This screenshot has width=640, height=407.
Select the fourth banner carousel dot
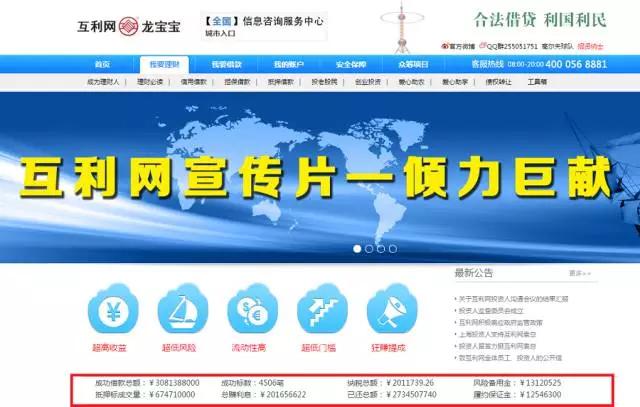tap(393, 249)
